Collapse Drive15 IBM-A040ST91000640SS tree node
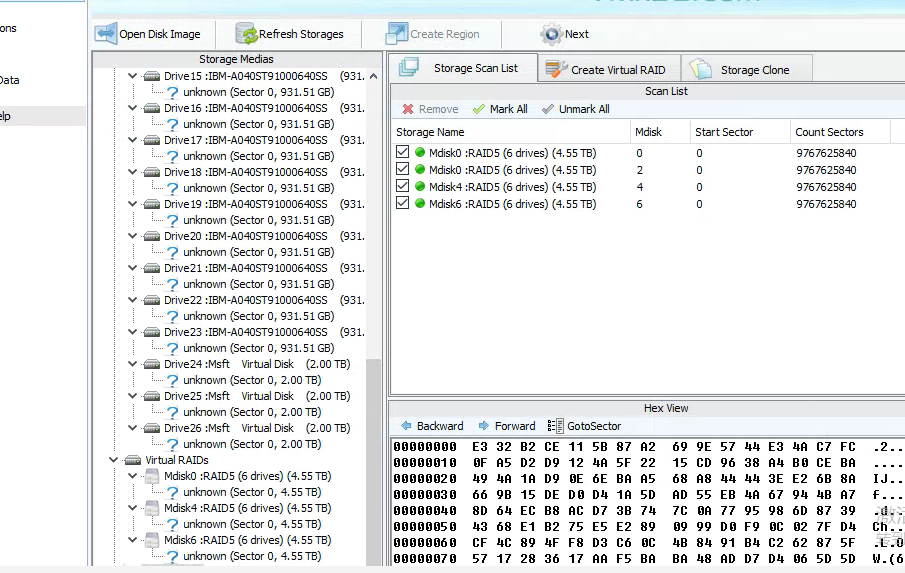The image size is (905, 573). click(x=132, y=76)
